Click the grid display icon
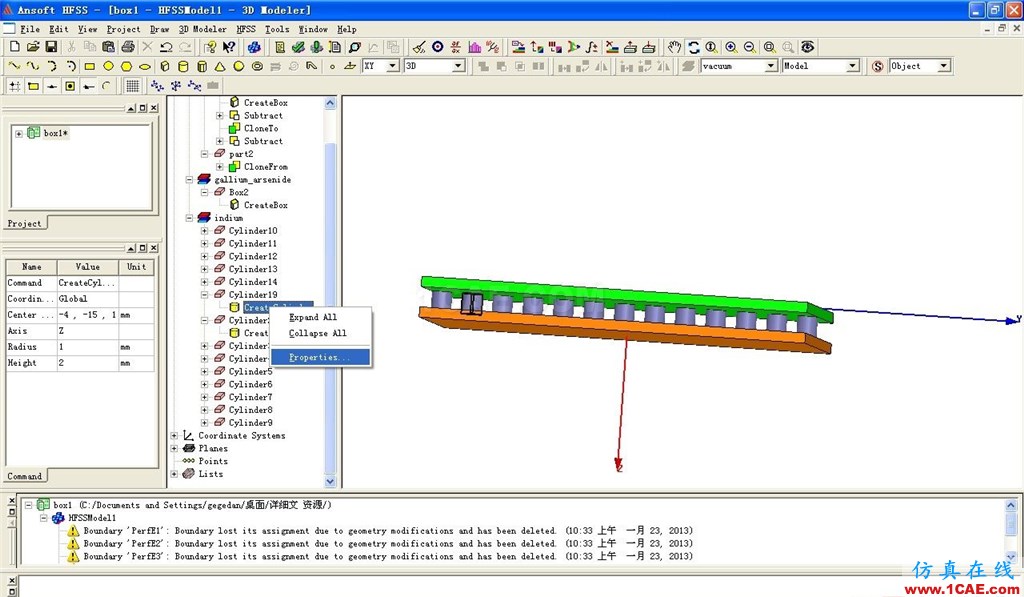1024x597 pixels. [x=133, y=86]
